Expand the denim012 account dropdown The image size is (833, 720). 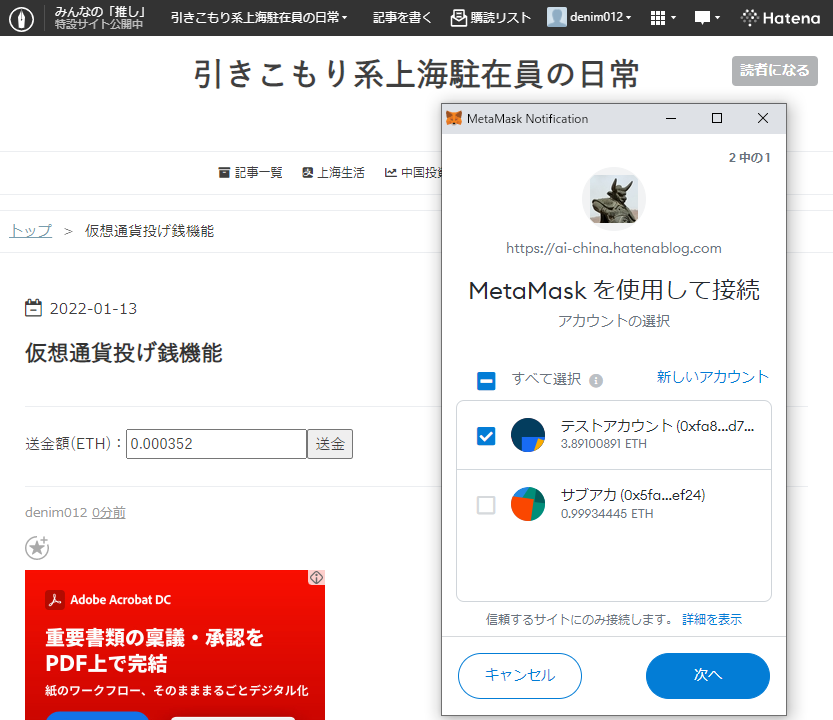[589, 17]
